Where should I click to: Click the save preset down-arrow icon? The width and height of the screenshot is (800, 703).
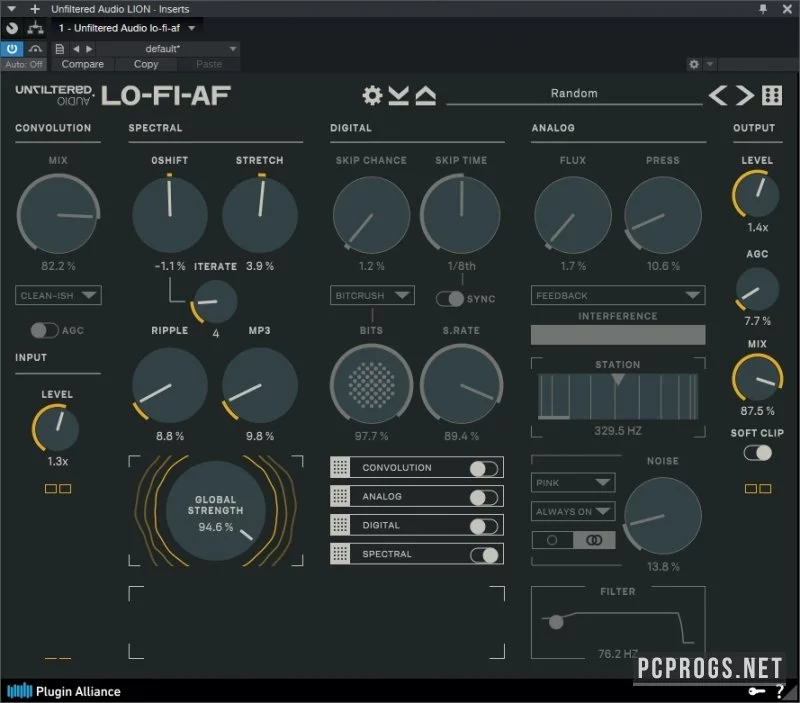[398, 95]
